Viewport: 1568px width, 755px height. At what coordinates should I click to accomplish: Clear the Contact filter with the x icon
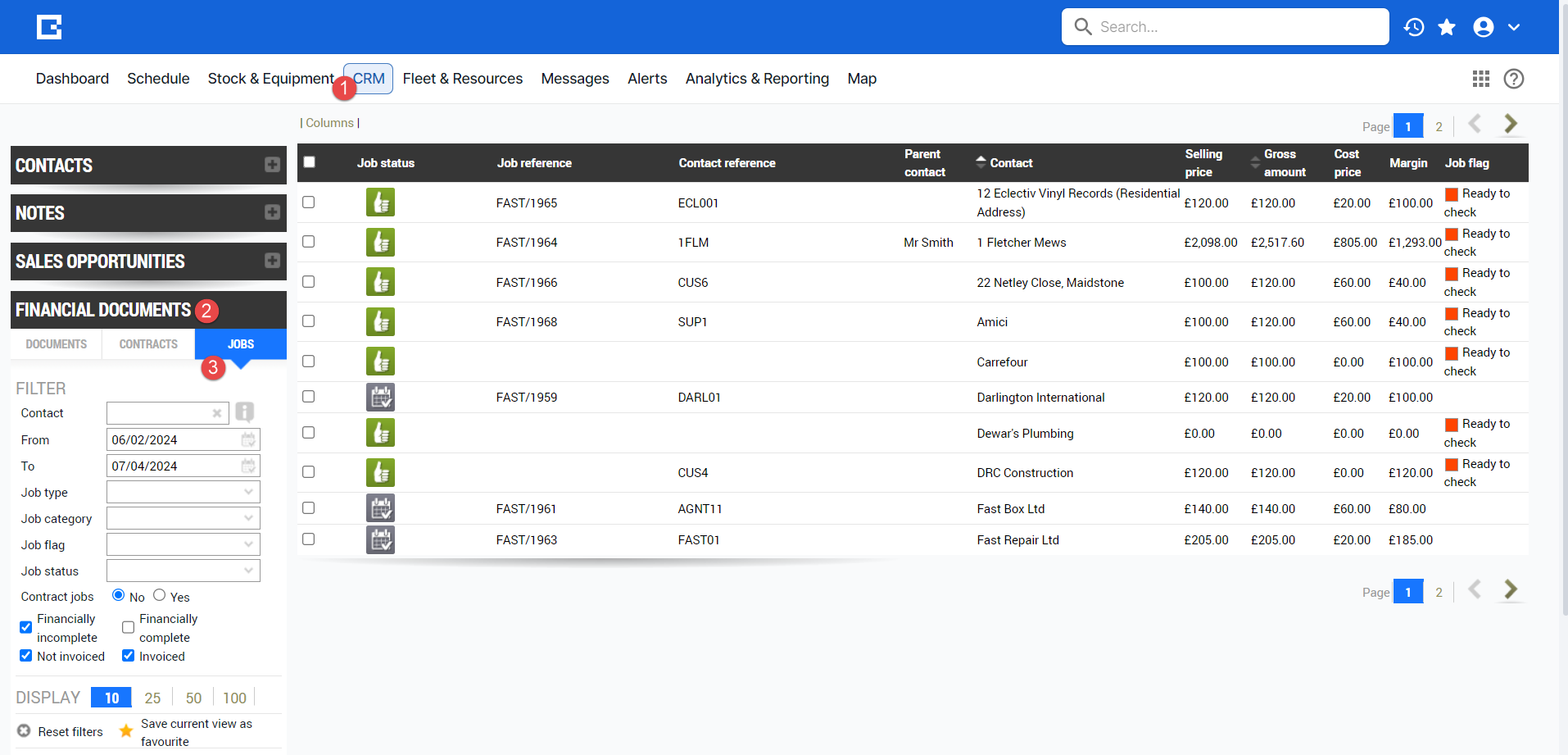(x=217, y=413)
